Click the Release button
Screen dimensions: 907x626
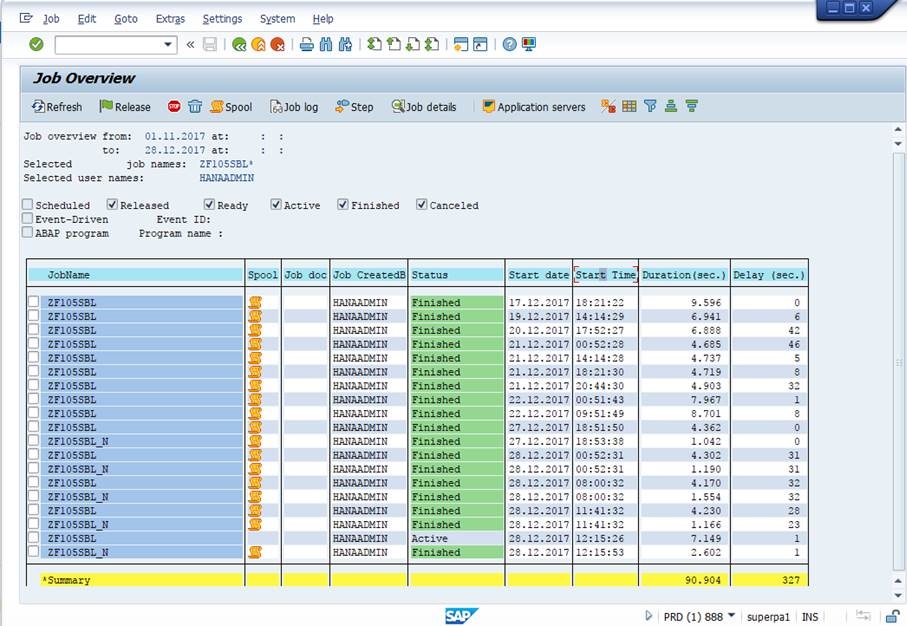125,106
